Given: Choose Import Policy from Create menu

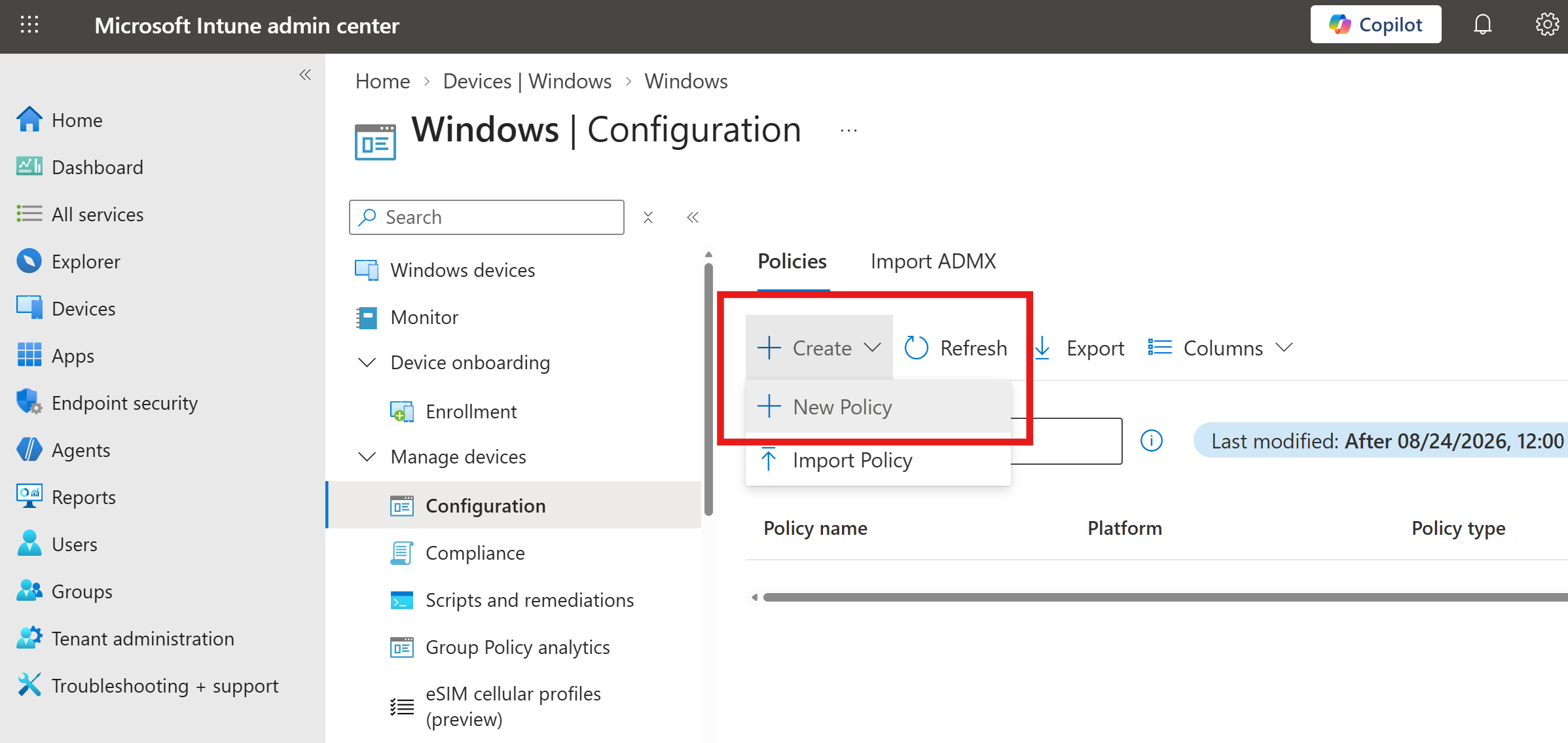Looking at the screenshot, I should coord(878,460).
